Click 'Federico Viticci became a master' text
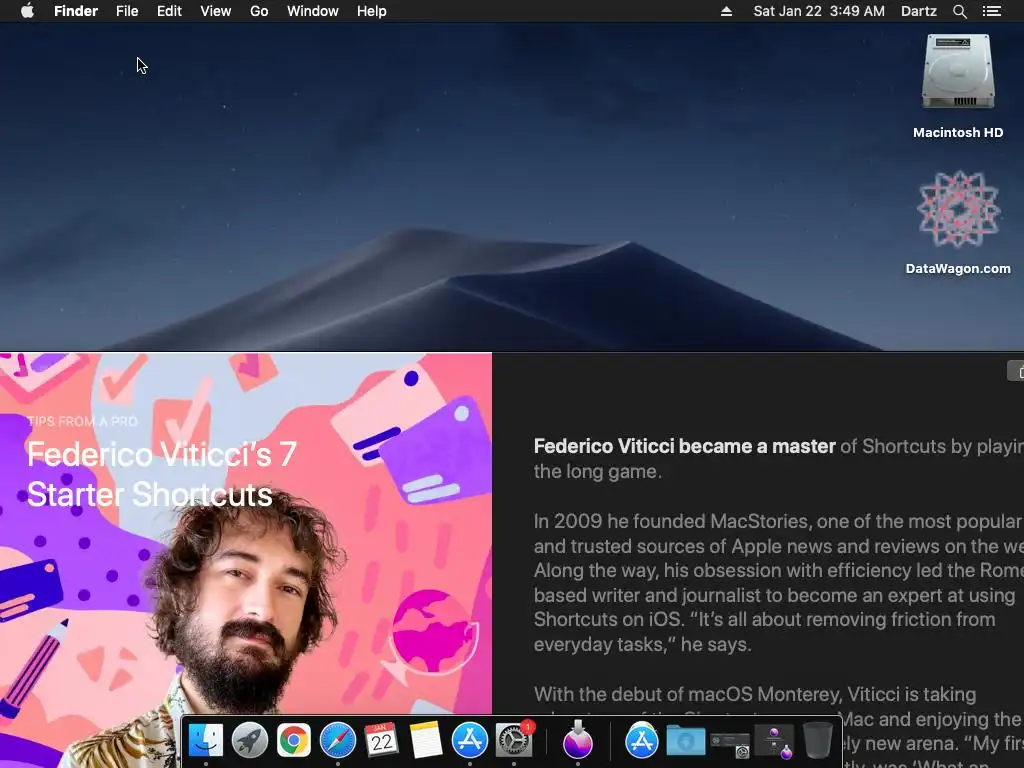 coord(684,446)
